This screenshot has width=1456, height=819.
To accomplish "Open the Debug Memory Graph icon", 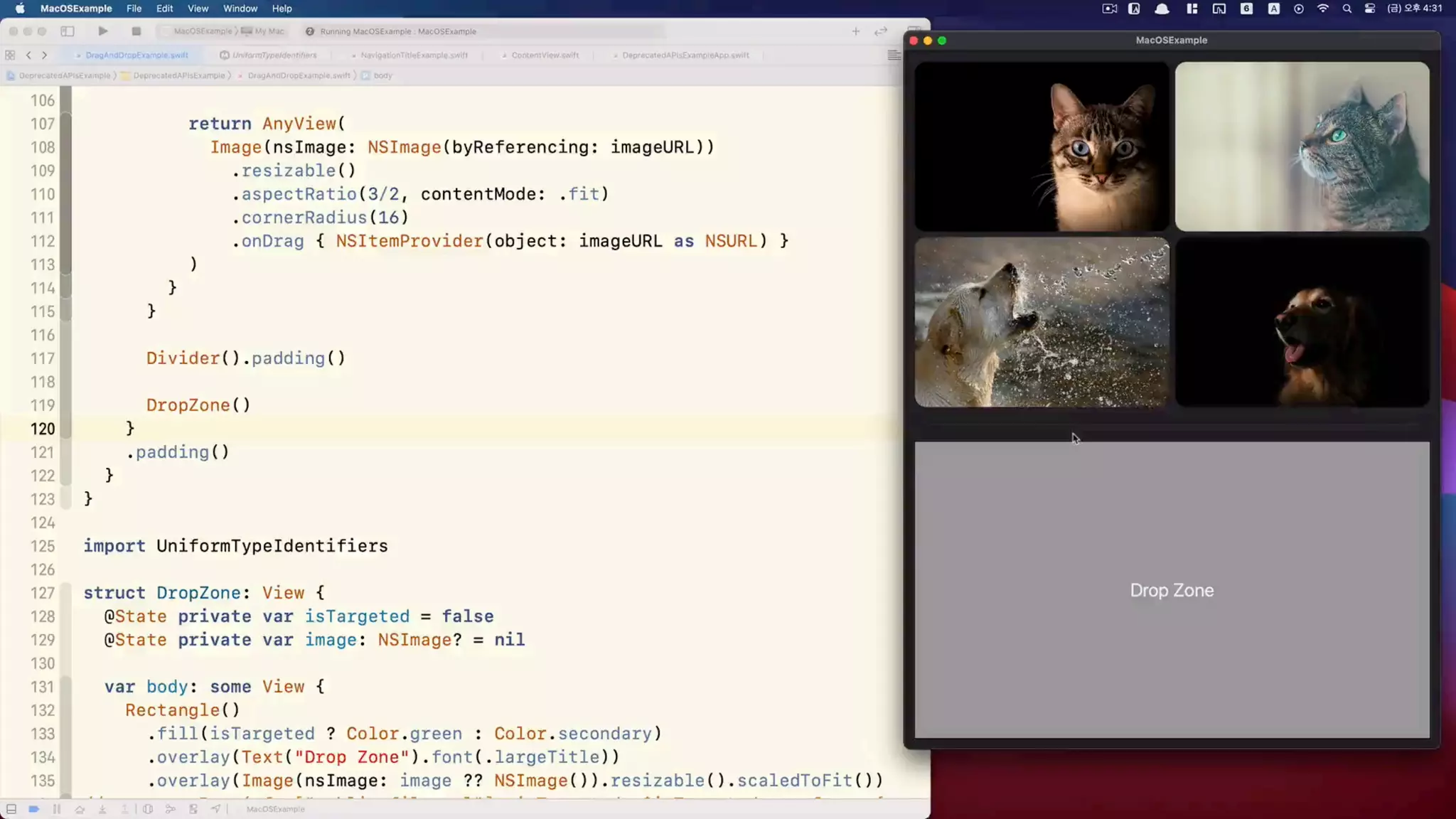I will point(171,809).
